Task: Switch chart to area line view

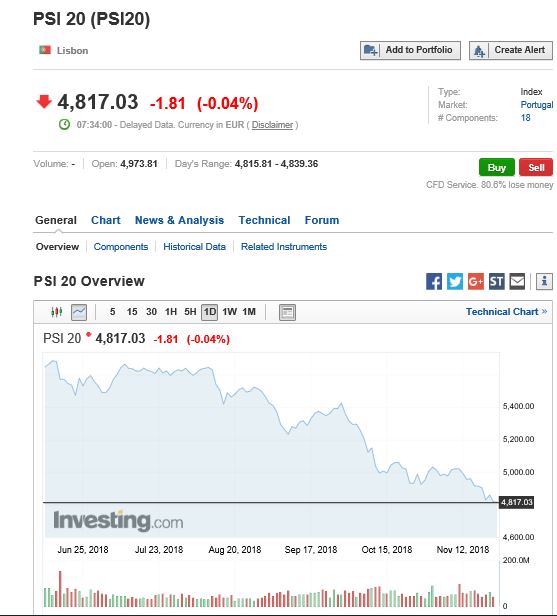Action: [79, 312]
